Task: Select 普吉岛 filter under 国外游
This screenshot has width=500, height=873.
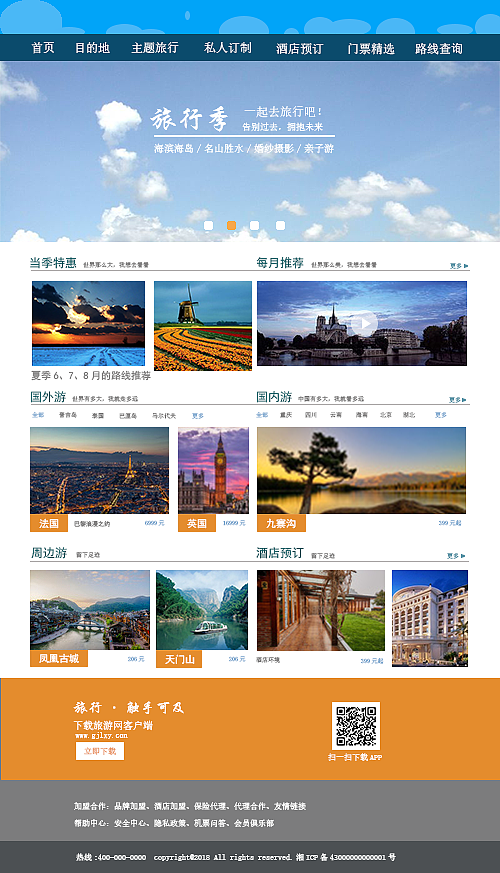Action: coord(68,415)
